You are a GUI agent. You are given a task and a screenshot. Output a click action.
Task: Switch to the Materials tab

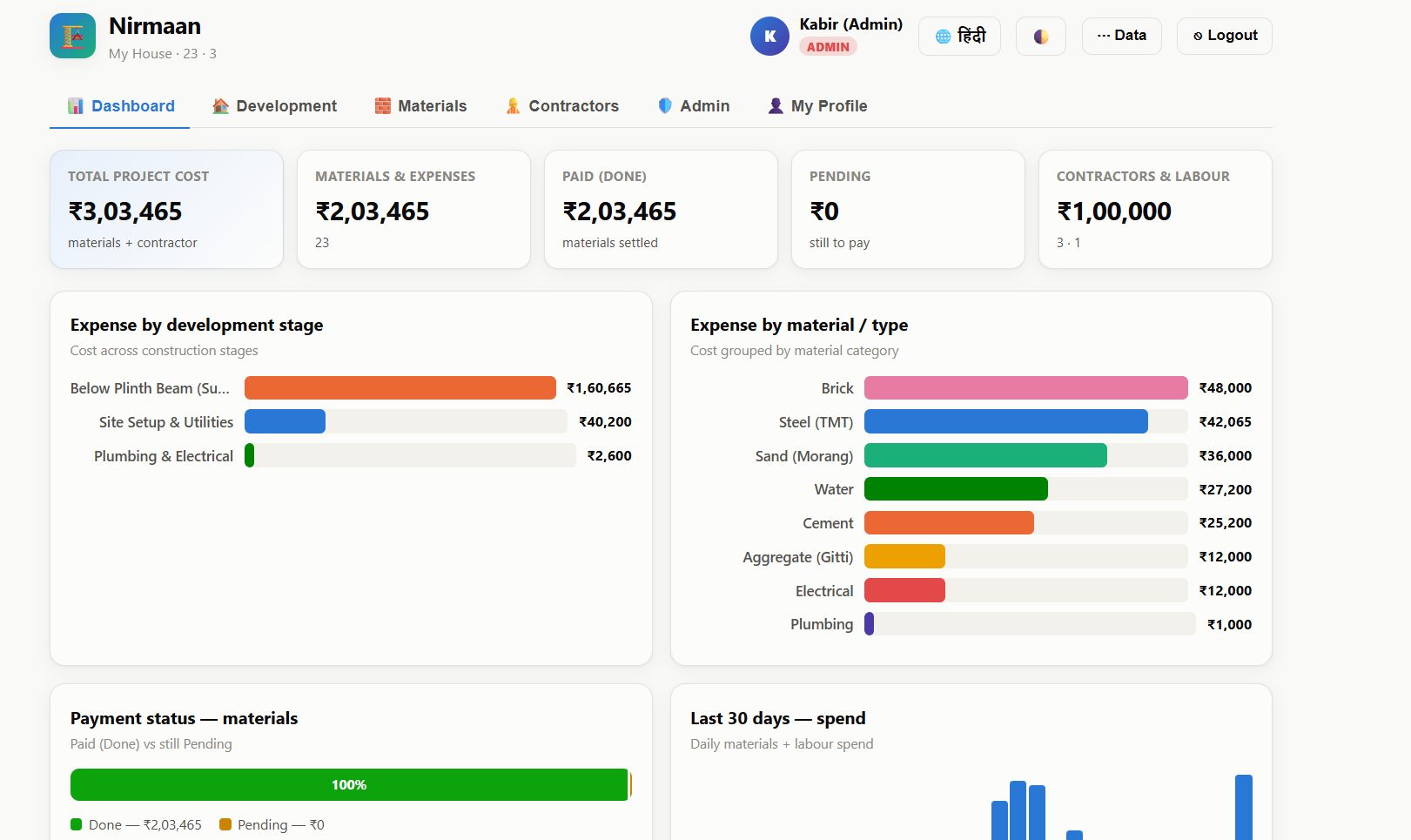coord(420,106)
